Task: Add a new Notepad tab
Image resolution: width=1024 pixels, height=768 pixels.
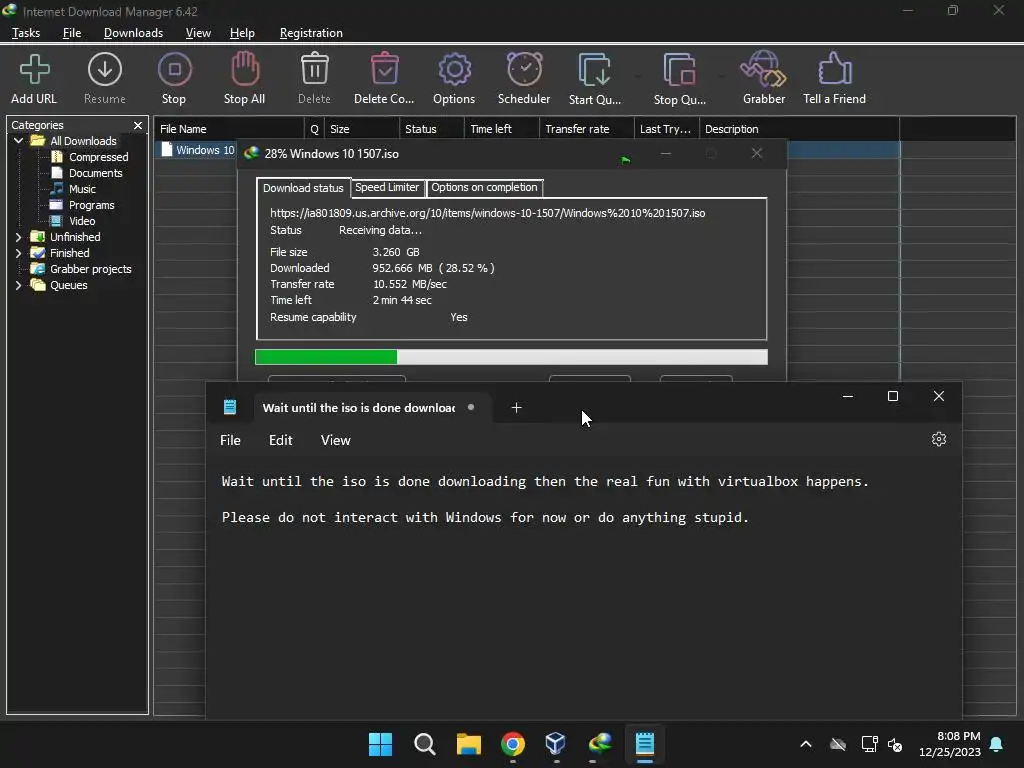Action: point(516,408)
